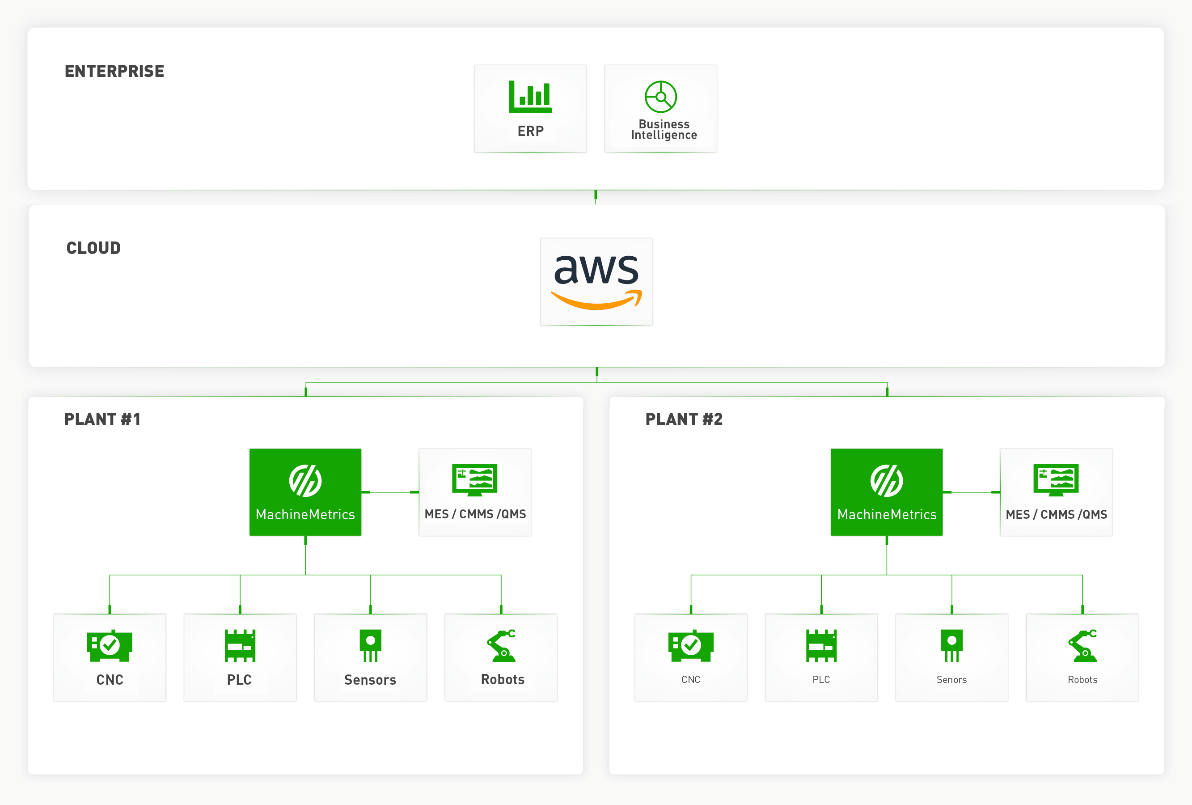Click the MachineMetrics logo in Plant #1

305,480
